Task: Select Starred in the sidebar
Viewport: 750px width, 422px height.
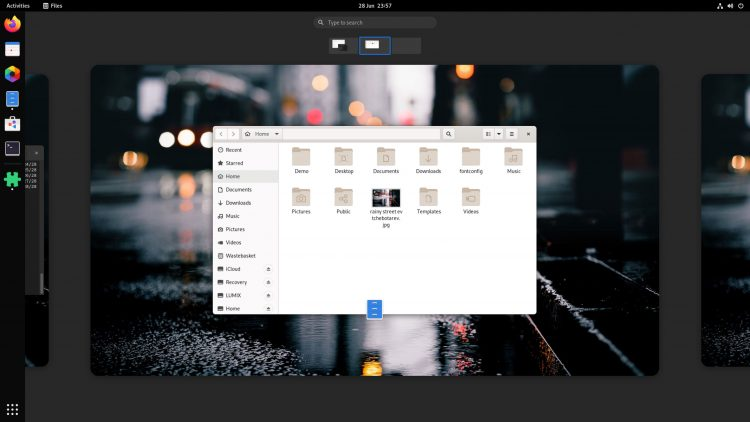Action: (x=246, y=163)
